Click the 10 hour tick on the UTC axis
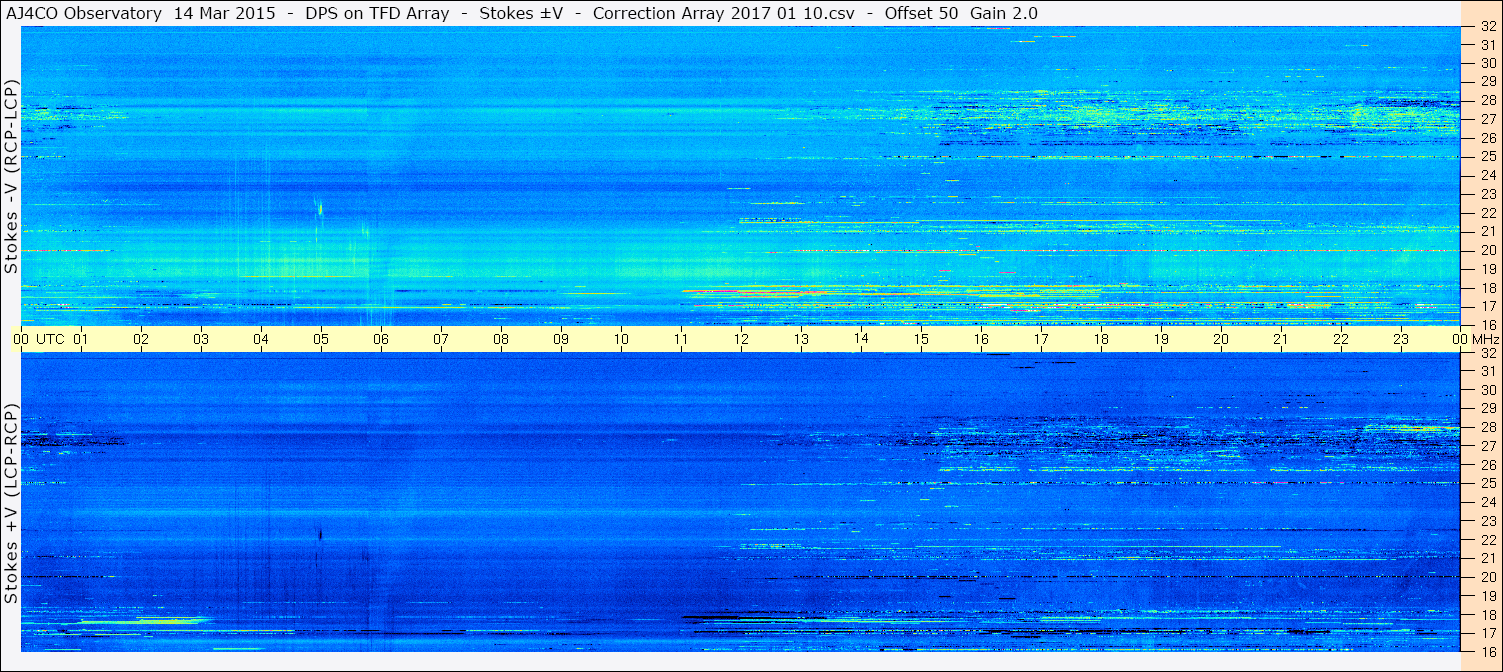 tap(621, 339)
